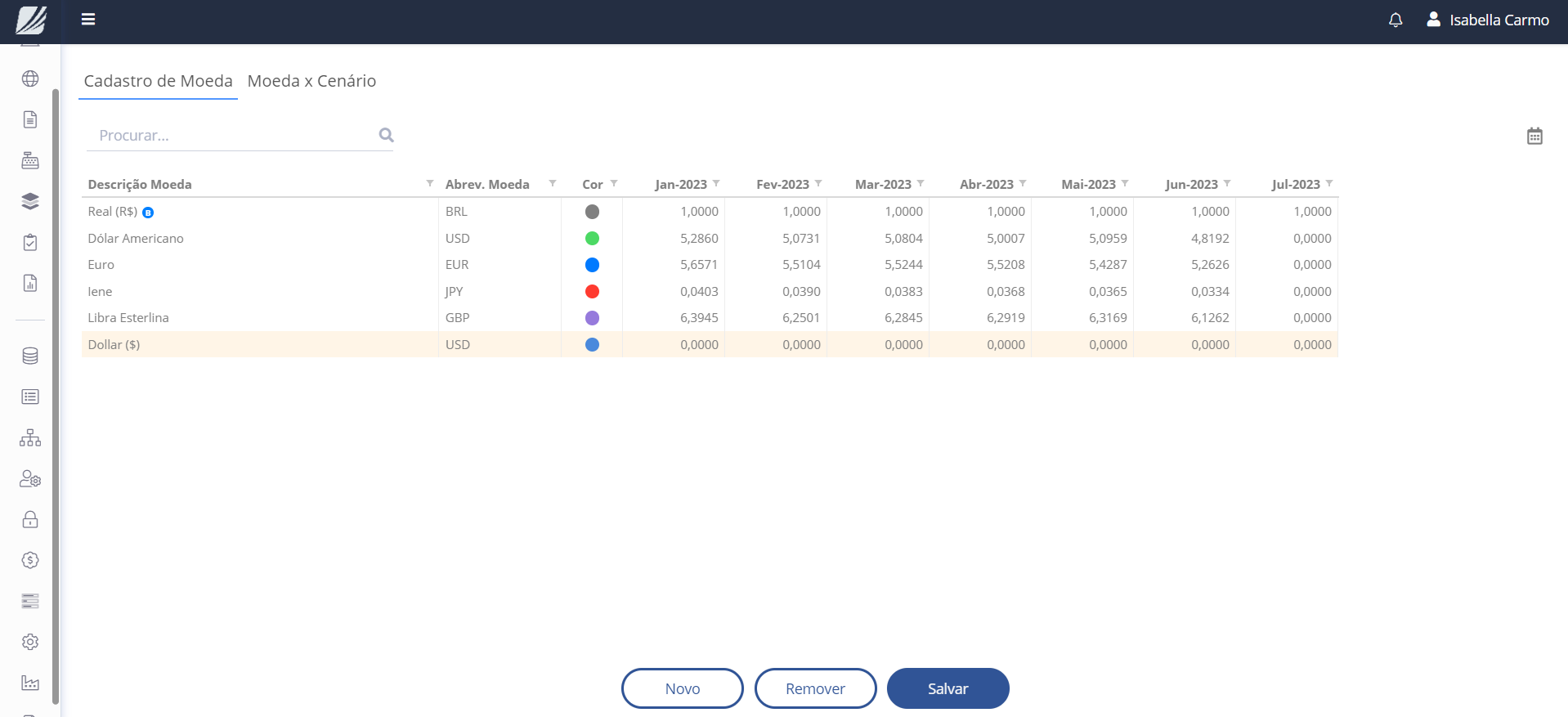Click the Salvar button
Viewport: 1568px width, 717px height.
pos(948,688)
